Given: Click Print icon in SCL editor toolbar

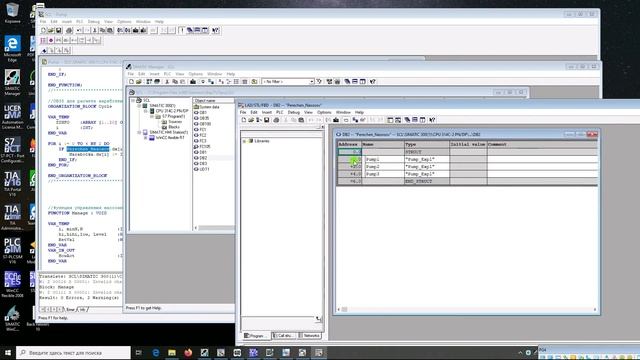Looking at the screenshot, I should 69,31.
